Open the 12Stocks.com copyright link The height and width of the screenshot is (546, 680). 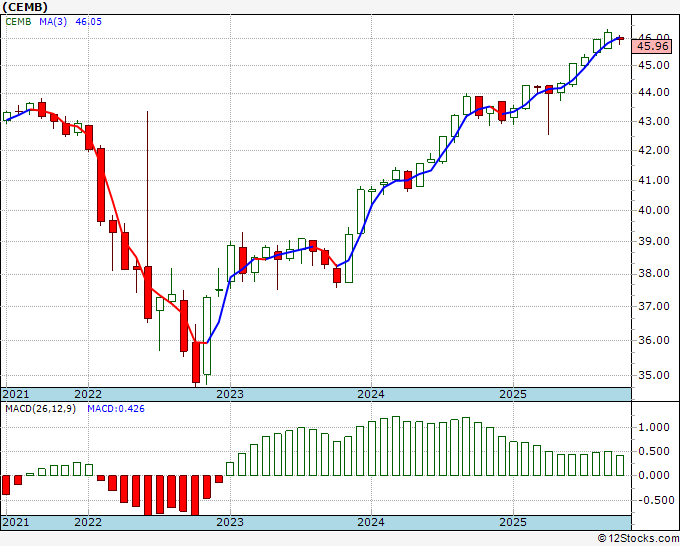click(638, 539)
